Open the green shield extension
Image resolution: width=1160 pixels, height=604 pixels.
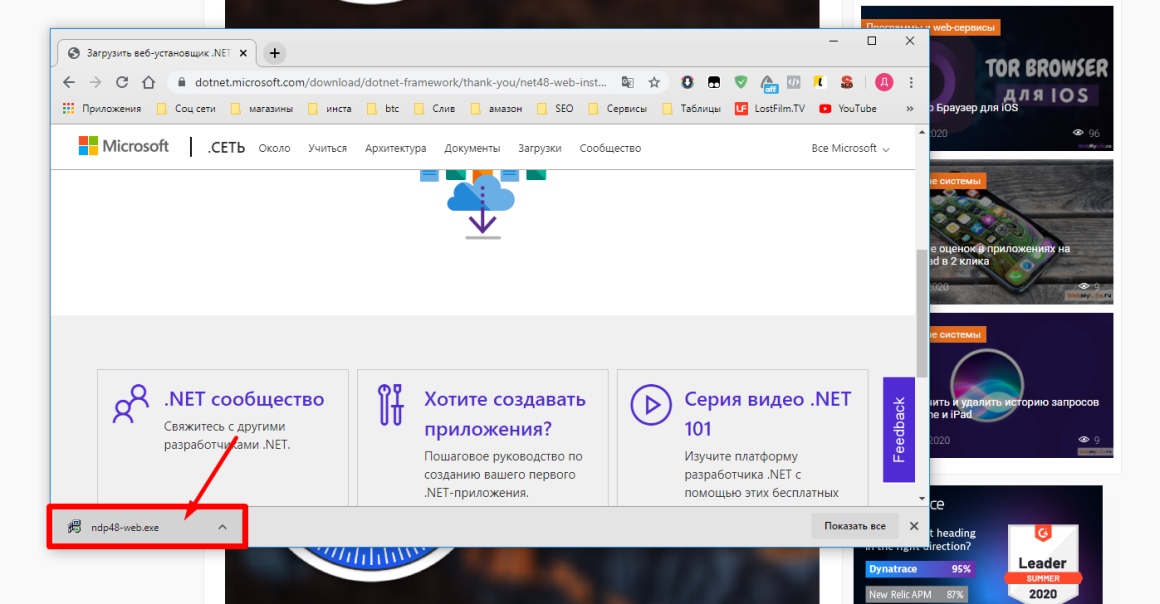pyautogui.click(x=741, y=82)
